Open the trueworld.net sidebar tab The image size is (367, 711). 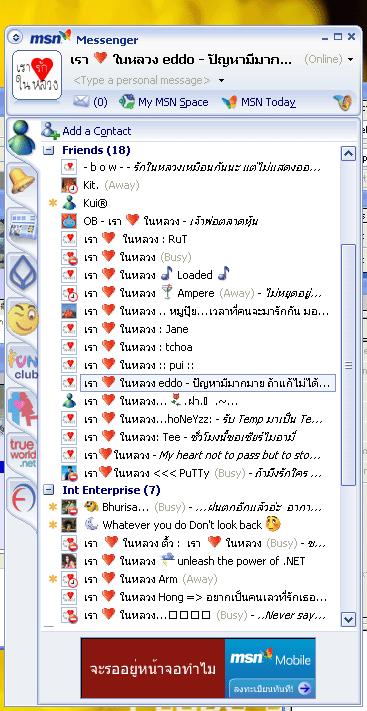(23, 452)
